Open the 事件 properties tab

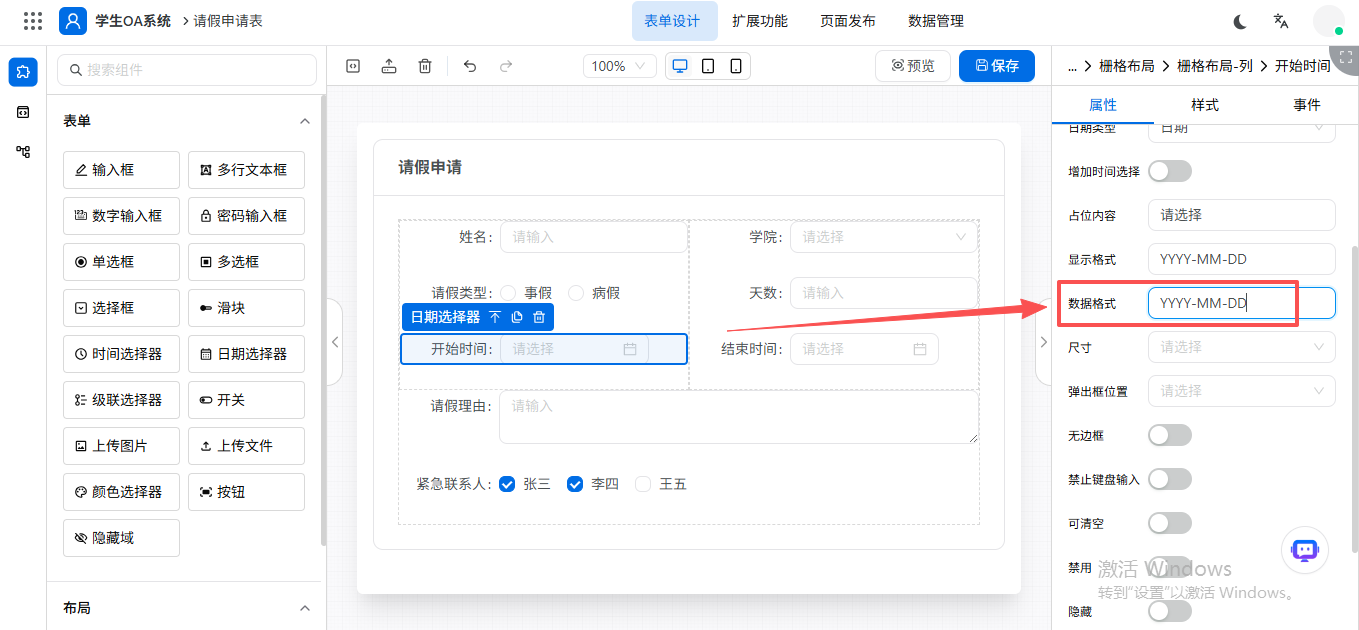[1306, 105]
